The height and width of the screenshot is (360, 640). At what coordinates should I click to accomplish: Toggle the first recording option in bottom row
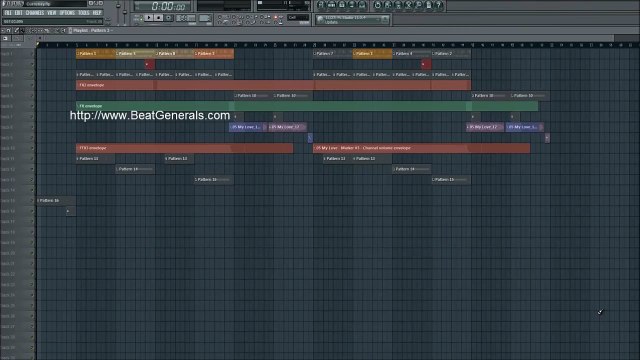click(220, 22)
